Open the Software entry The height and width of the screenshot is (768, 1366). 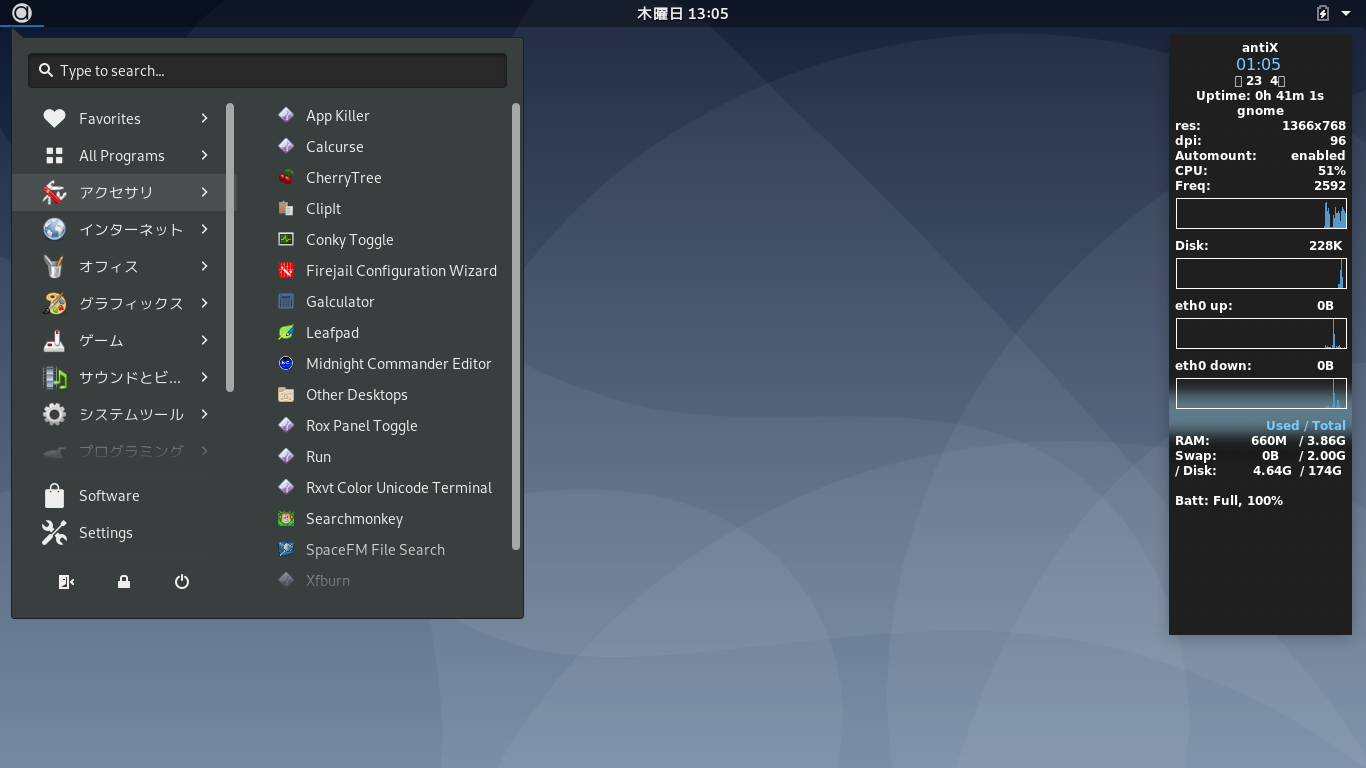(x=124, y=496)
